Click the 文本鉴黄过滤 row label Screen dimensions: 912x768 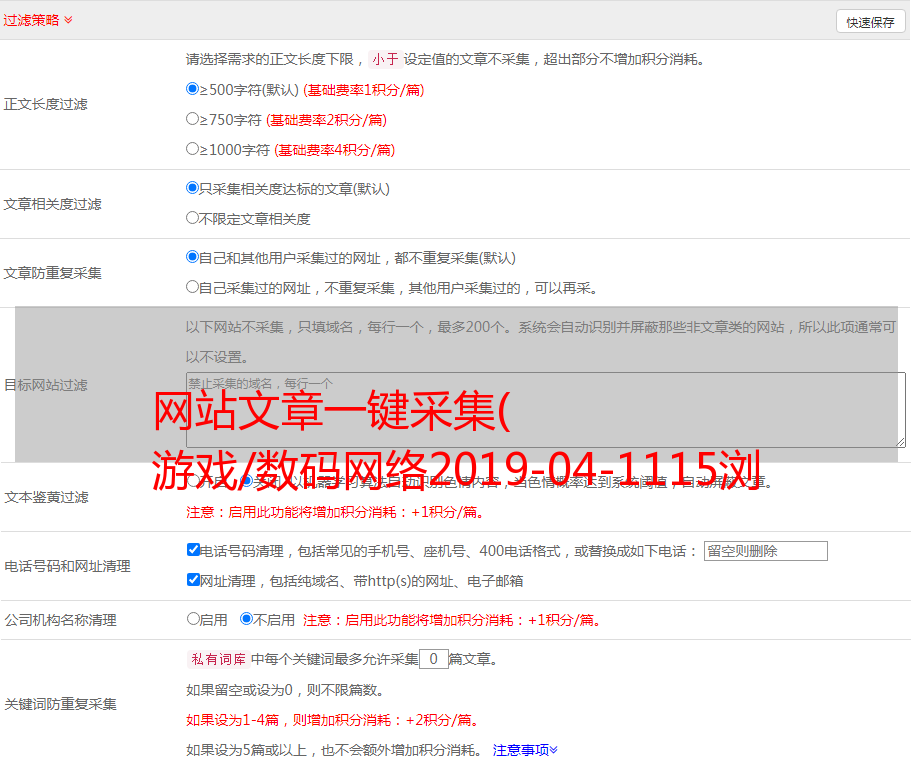[47, 497]
